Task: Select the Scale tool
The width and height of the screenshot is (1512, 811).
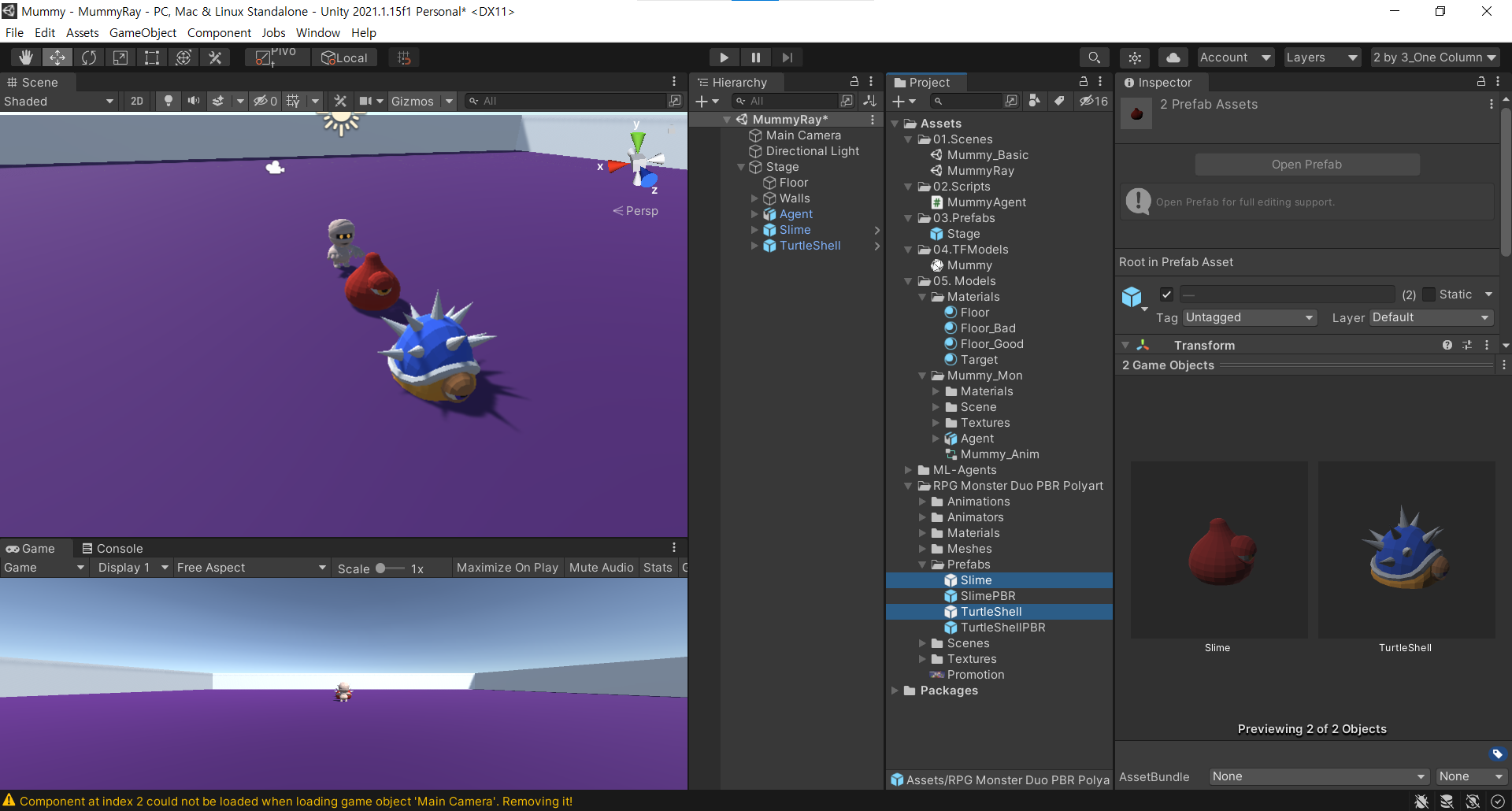Action: click(x=120, y=57)
